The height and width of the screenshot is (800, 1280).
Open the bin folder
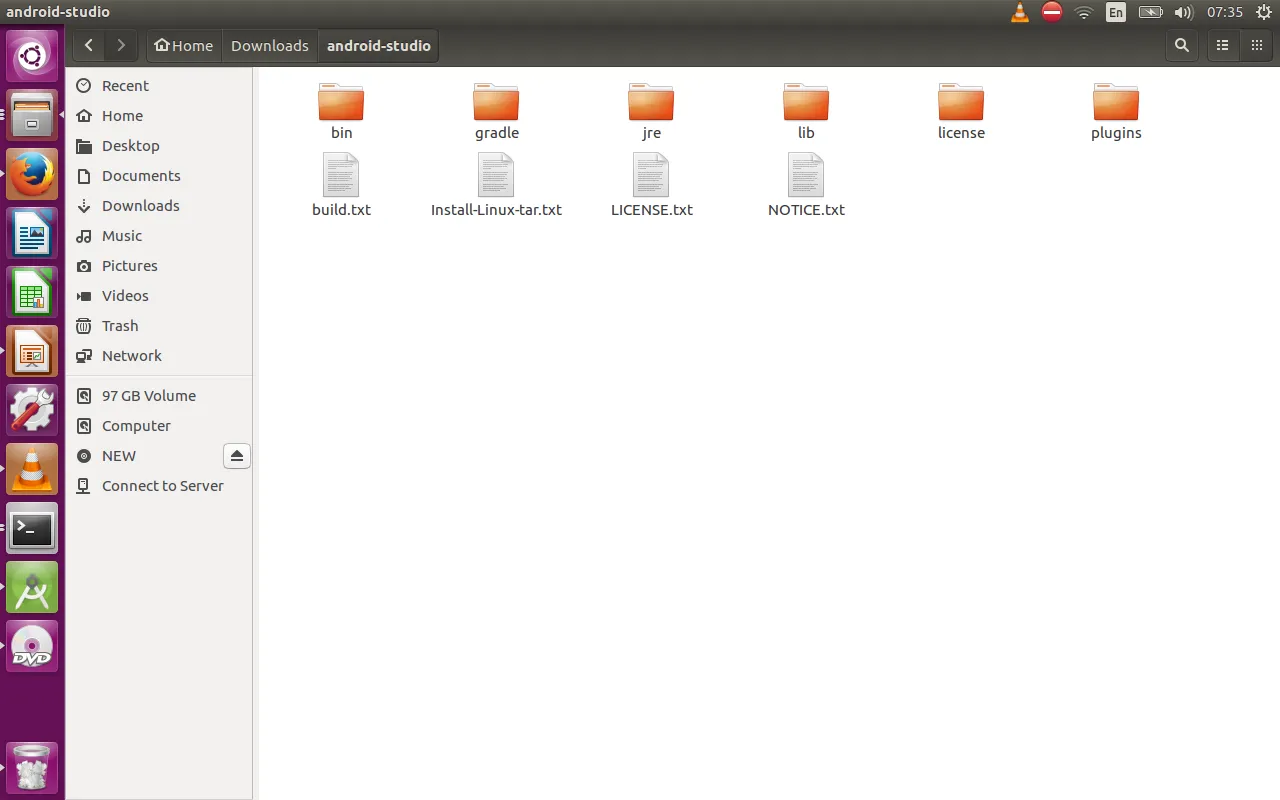[341, 102]
